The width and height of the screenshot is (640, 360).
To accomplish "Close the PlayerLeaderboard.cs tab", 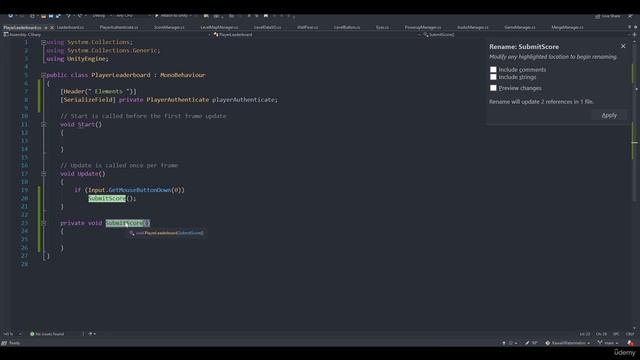I will pos(52,28).
